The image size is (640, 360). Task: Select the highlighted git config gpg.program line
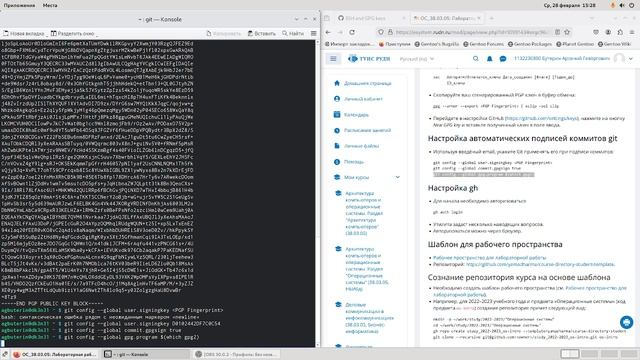pos(483,175)
